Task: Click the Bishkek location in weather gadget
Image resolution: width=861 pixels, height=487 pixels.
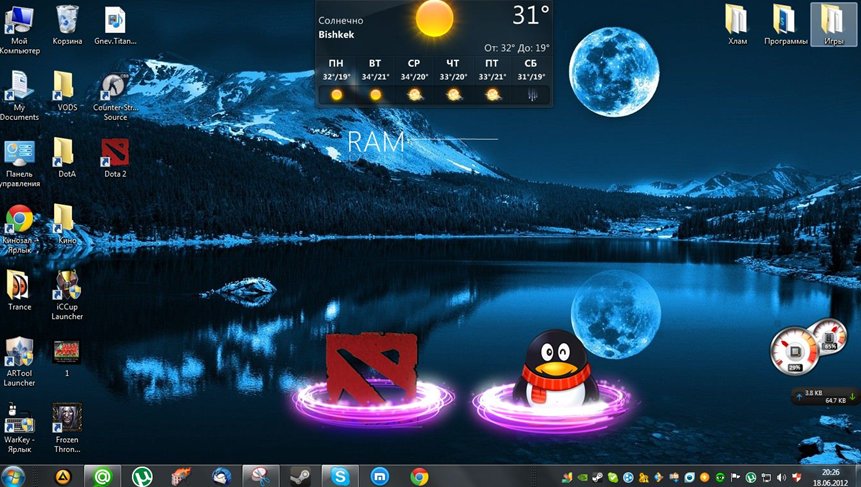Action: coord(336,35)
